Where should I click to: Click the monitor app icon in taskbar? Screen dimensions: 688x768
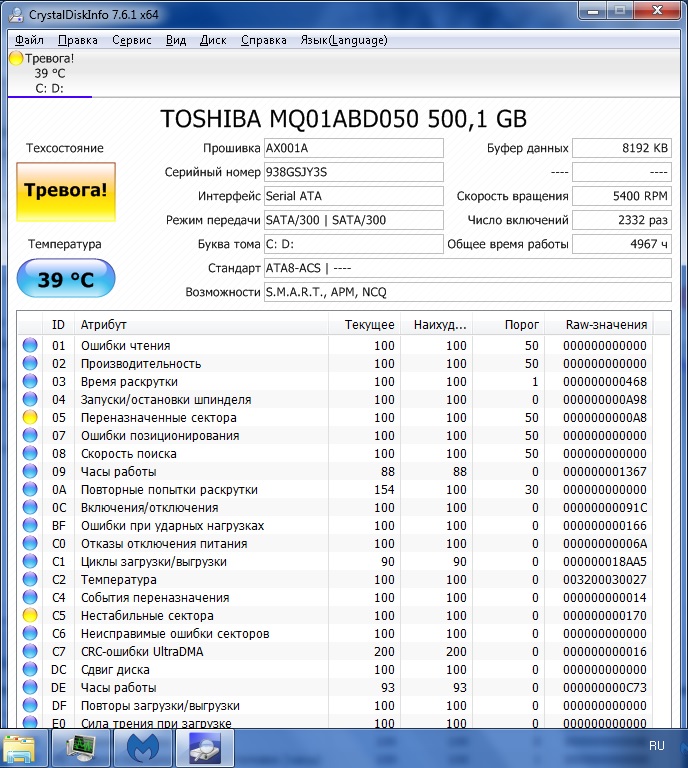(x=81, y=747)
